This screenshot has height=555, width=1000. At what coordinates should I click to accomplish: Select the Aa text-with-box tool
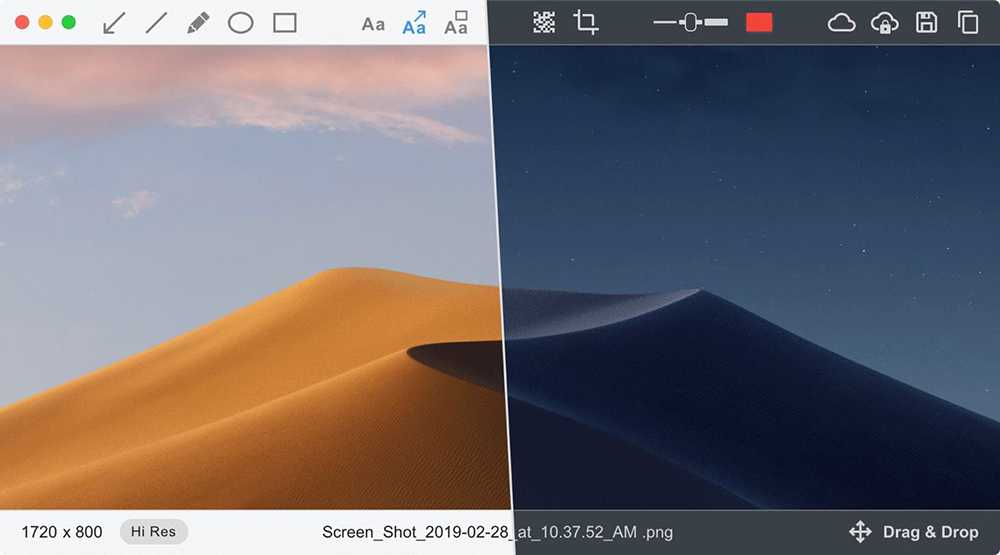point(456,23)
